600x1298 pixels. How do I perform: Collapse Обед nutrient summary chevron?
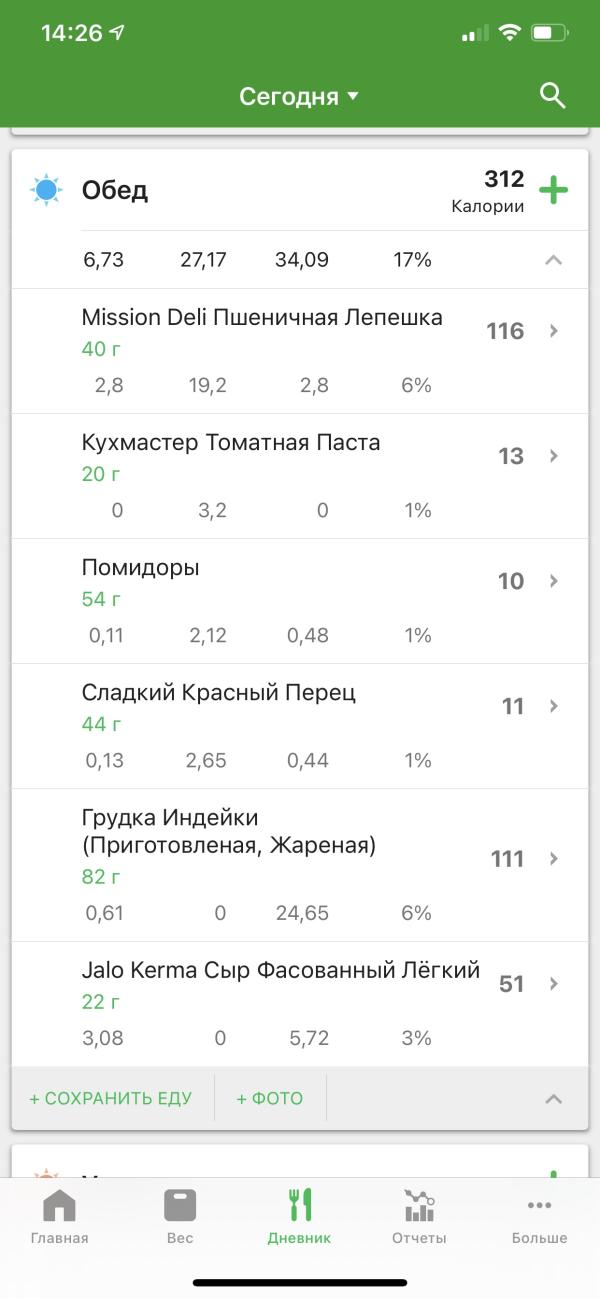tap(553, 260)
